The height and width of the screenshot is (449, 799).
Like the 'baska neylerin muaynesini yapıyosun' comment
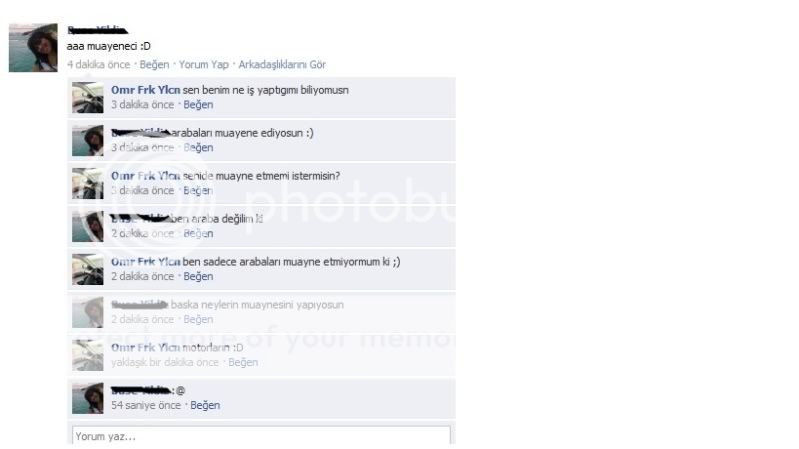[198, 319]
